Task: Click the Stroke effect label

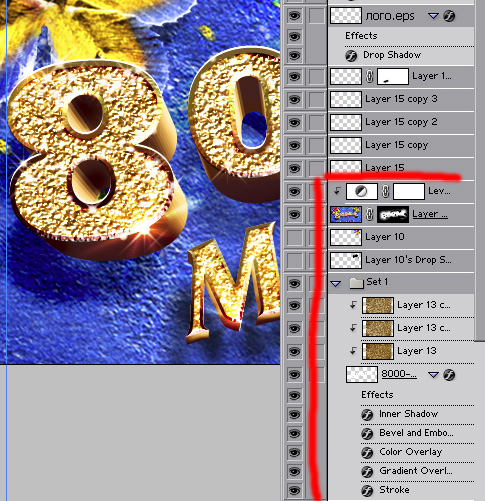Action: (x=394, y=490)
